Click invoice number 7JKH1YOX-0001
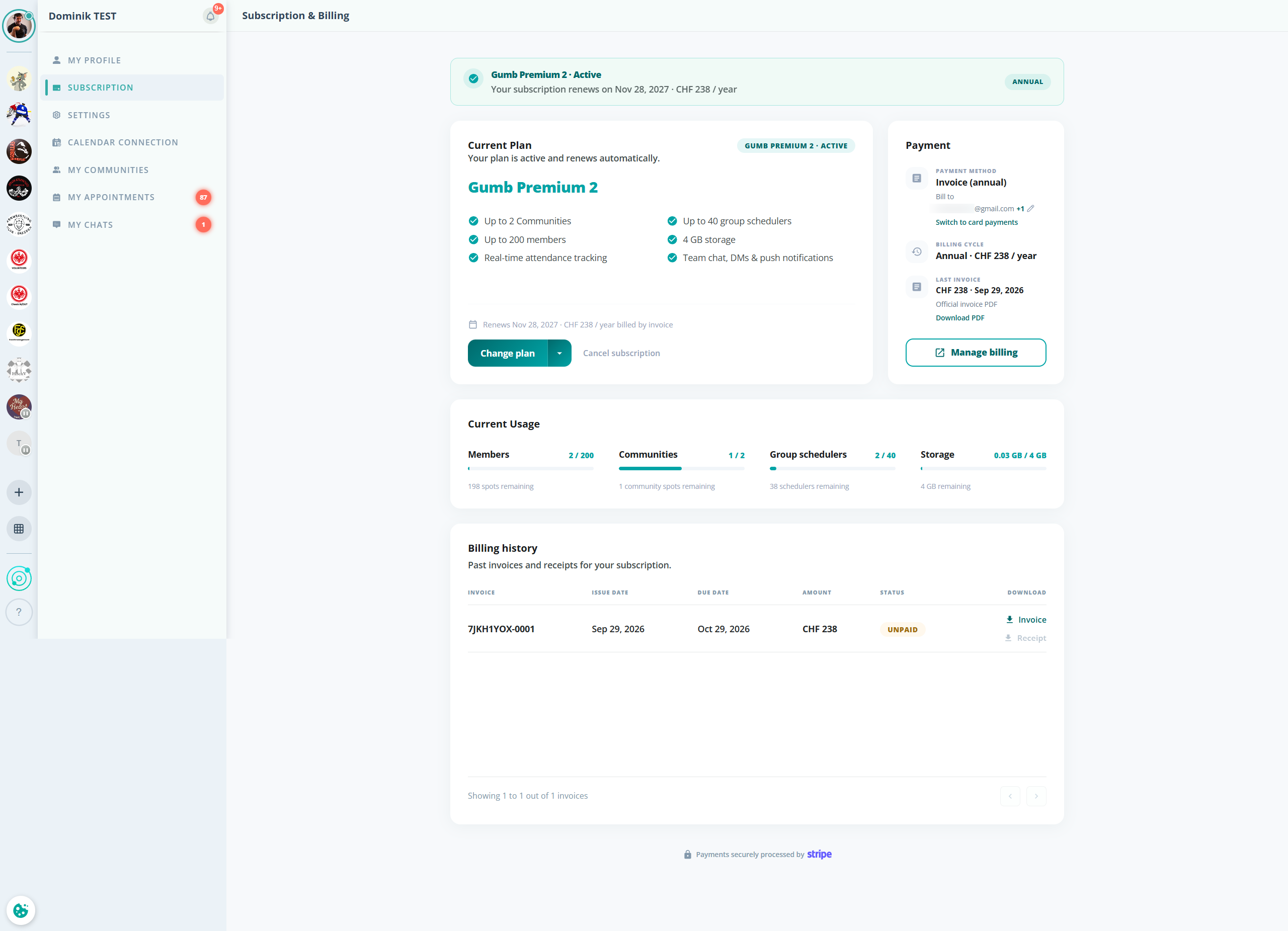Viewport: 1288px width, 931px height. [x=501, y=629]
